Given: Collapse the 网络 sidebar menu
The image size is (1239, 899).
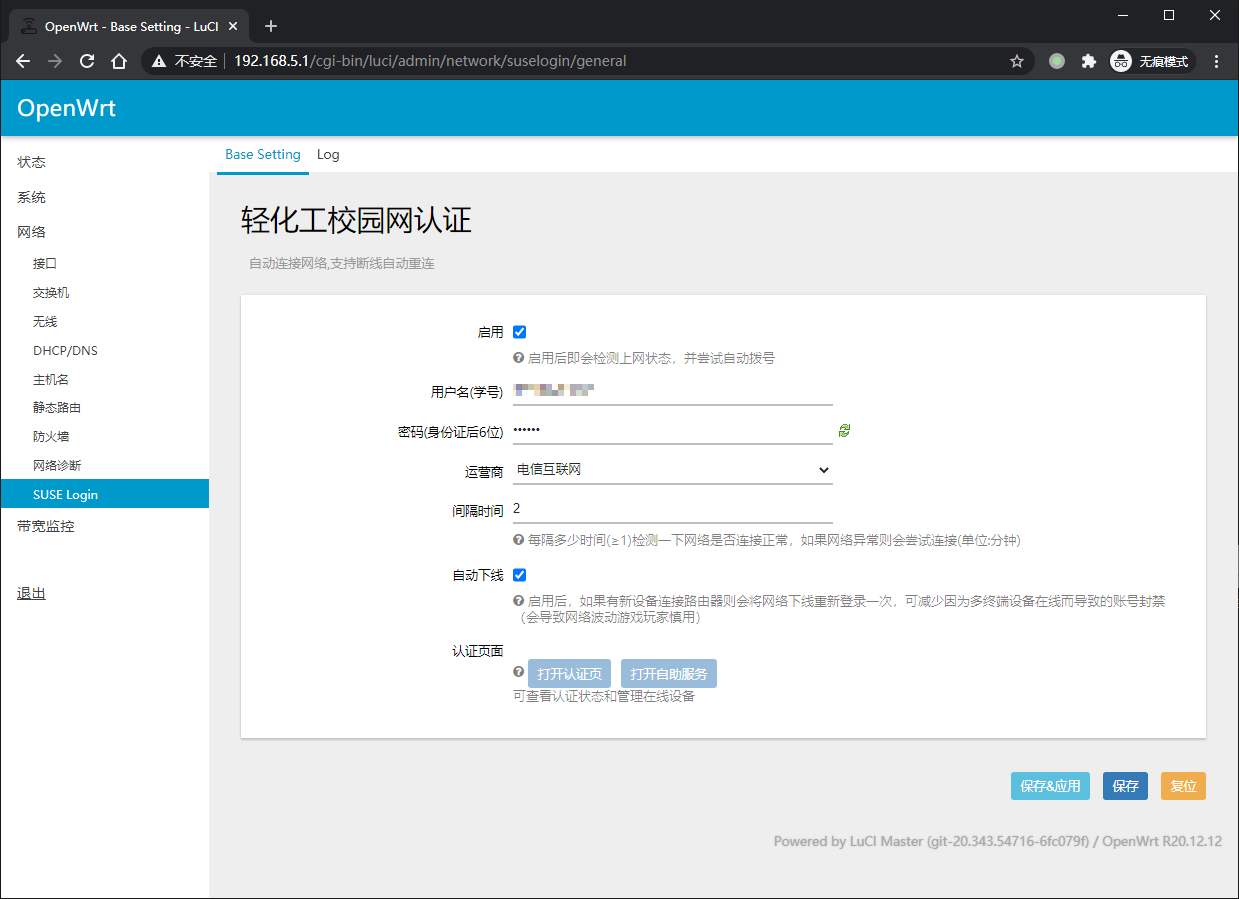Looking at the screenshot, I should click(31, 232).
